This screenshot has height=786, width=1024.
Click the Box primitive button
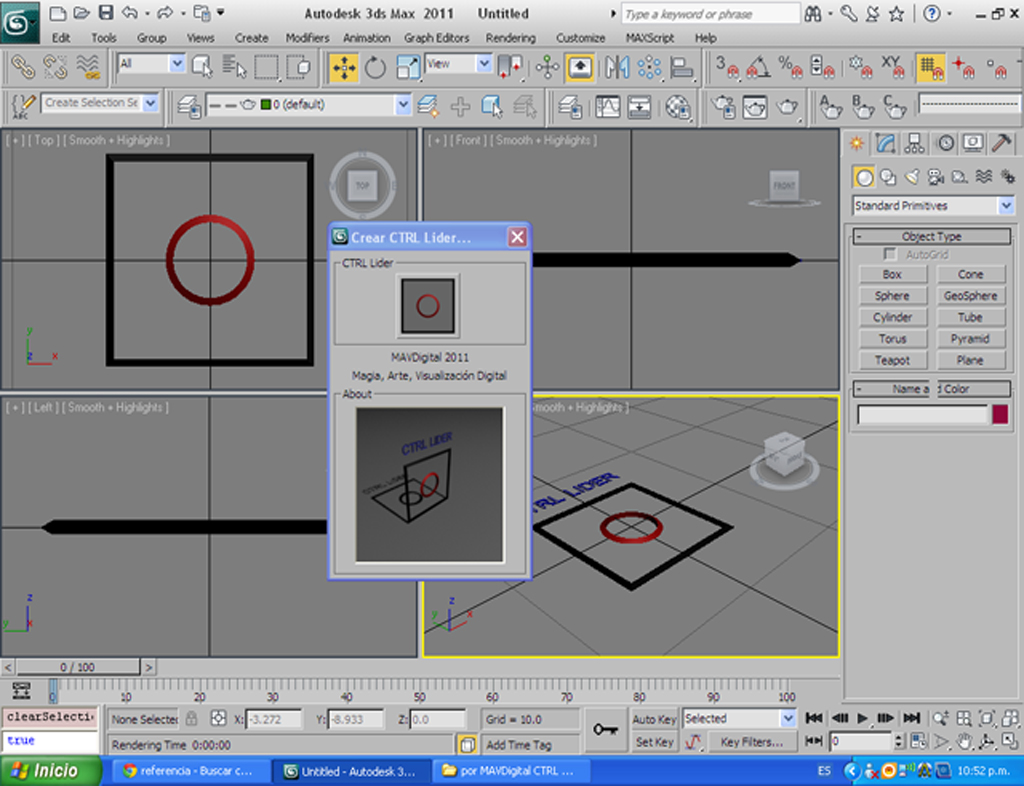click(x=892, y=275)
